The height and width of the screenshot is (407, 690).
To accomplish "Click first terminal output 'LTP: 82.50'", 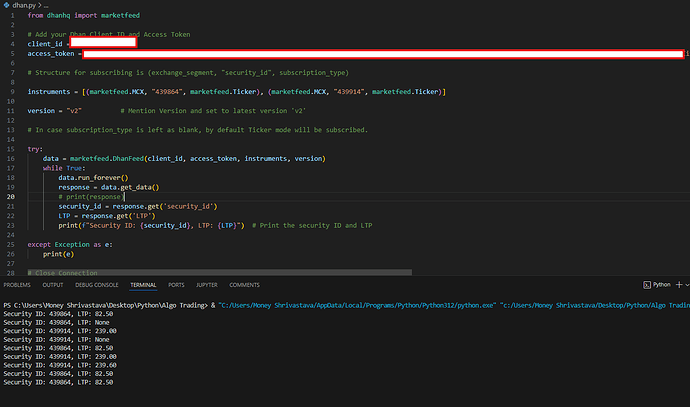I will click(95, 314).
